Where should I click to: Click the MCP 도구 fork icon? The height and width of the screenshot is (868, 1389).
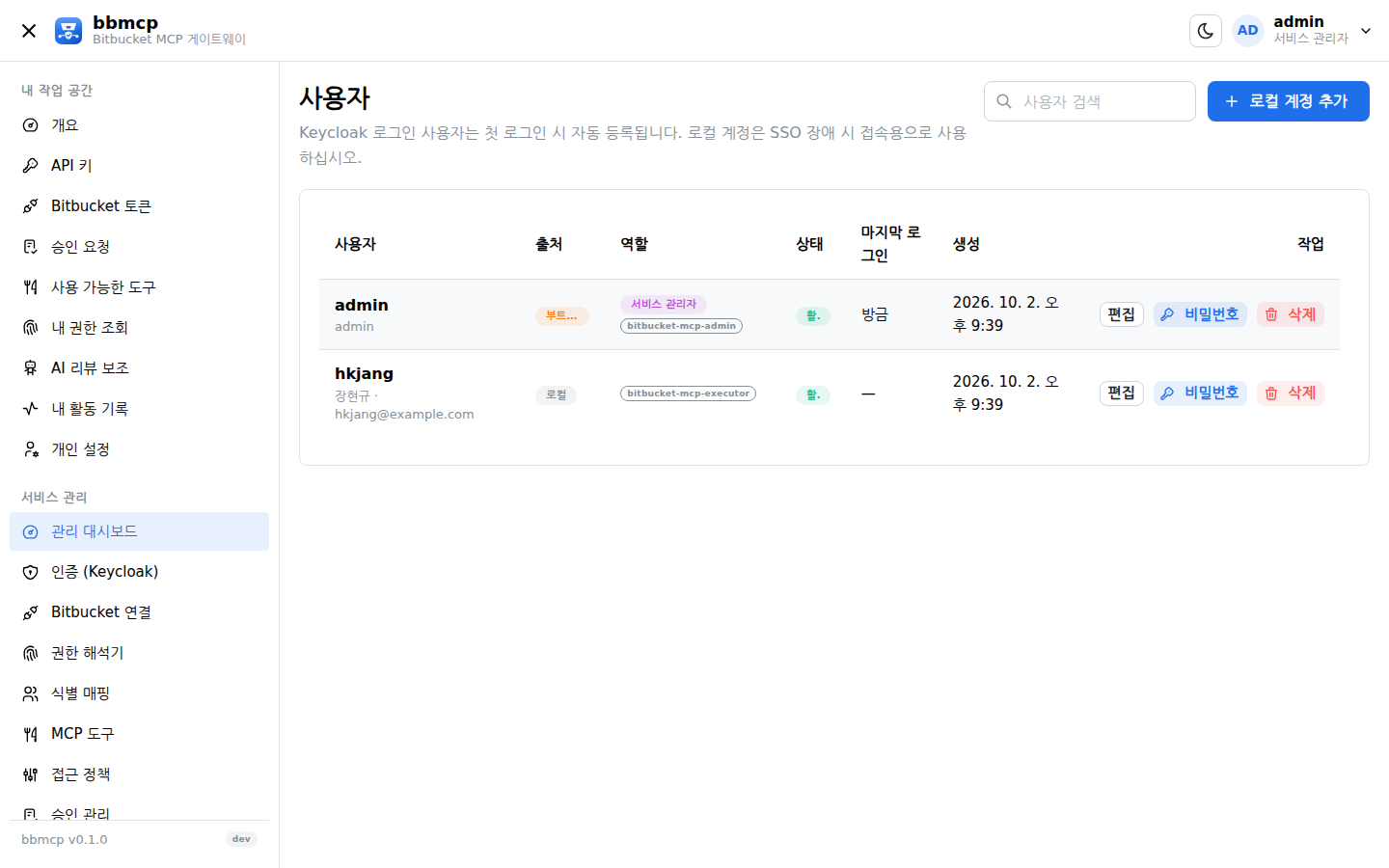pyautogui.click(x=31, y=734)
